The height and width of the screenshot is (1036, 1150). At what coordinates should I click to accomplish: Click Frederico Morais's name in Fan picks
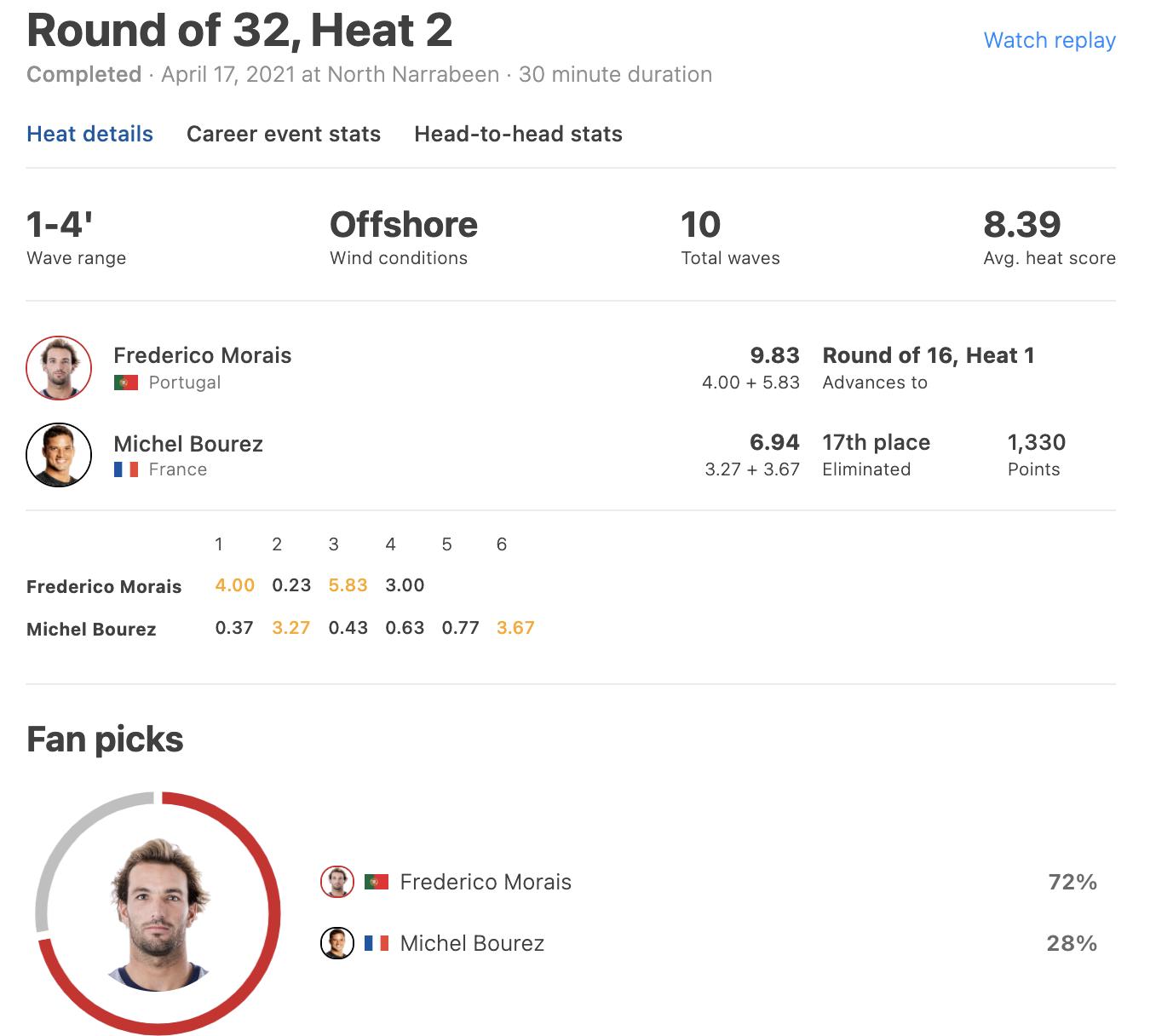[x=486, y=882]
